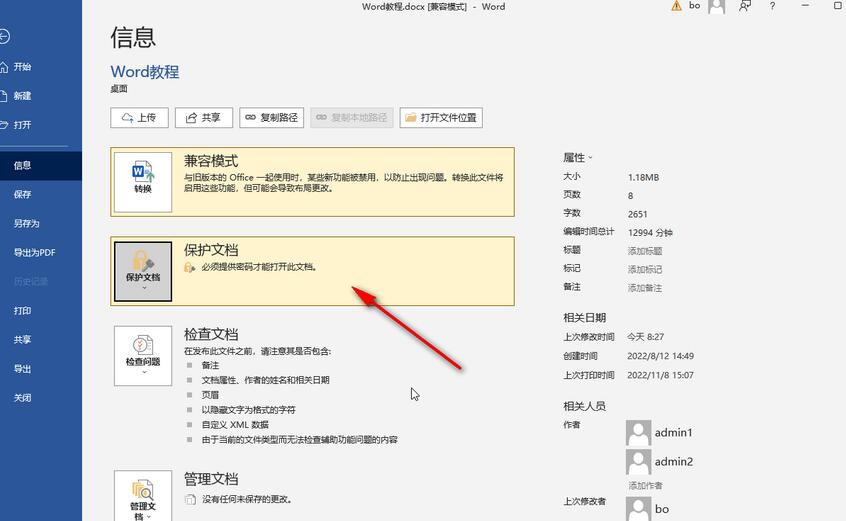Click the 相关日期 section heading
This screenshot has height=521, width=846.
(584, 318)
